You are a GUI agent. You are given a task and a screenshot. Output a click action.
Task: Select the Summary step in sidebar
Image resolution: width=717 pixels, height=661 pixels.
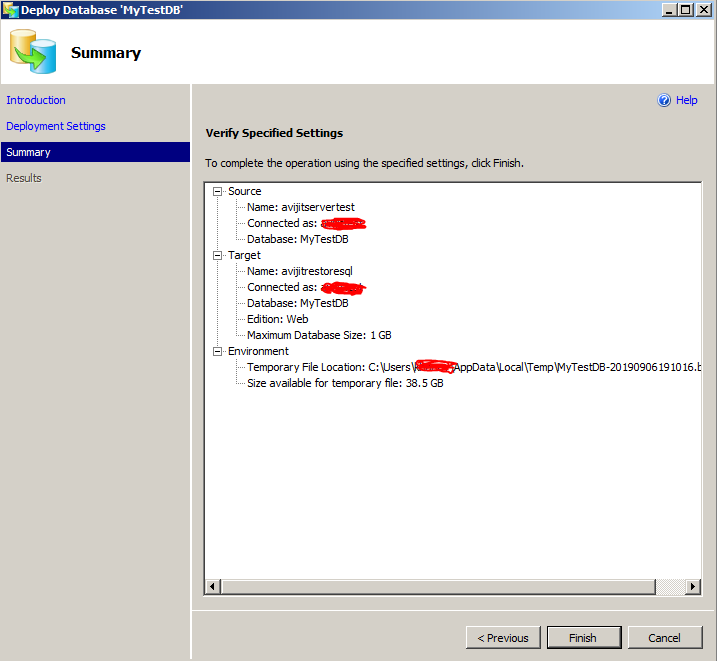pyautogui.click(x=28, y=152)
